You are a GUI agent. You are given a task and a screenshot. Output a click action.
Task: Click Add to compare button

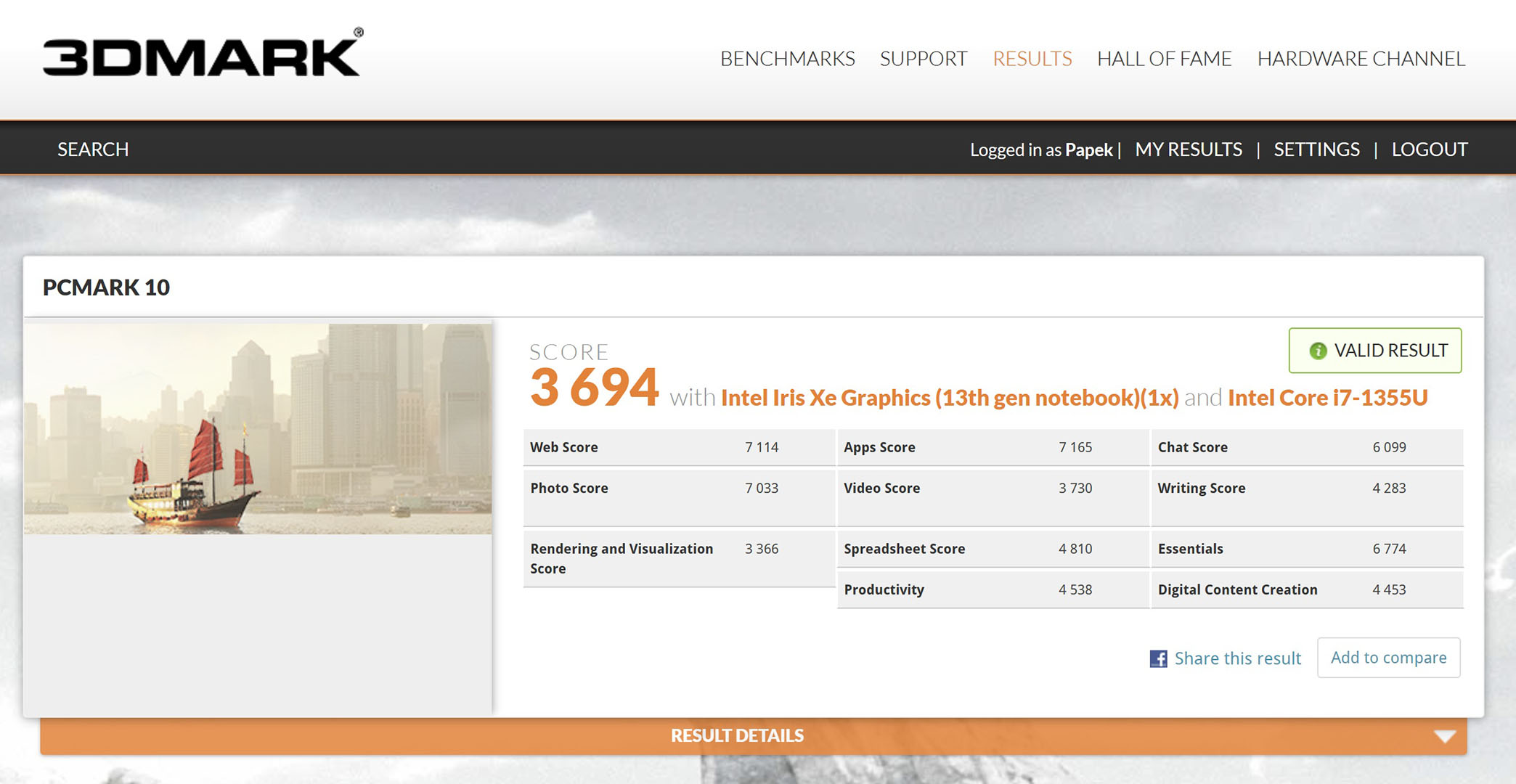tap(1388, 658)
